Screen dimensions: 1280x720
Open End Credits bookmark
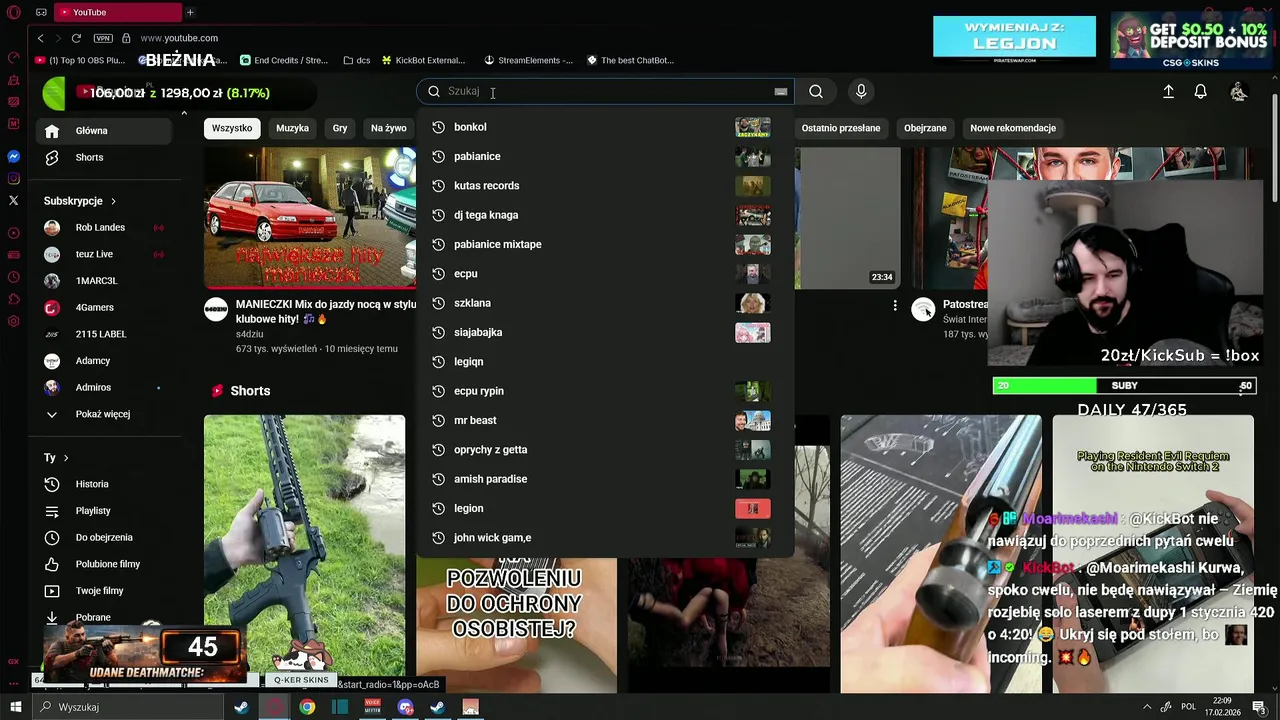282,60
